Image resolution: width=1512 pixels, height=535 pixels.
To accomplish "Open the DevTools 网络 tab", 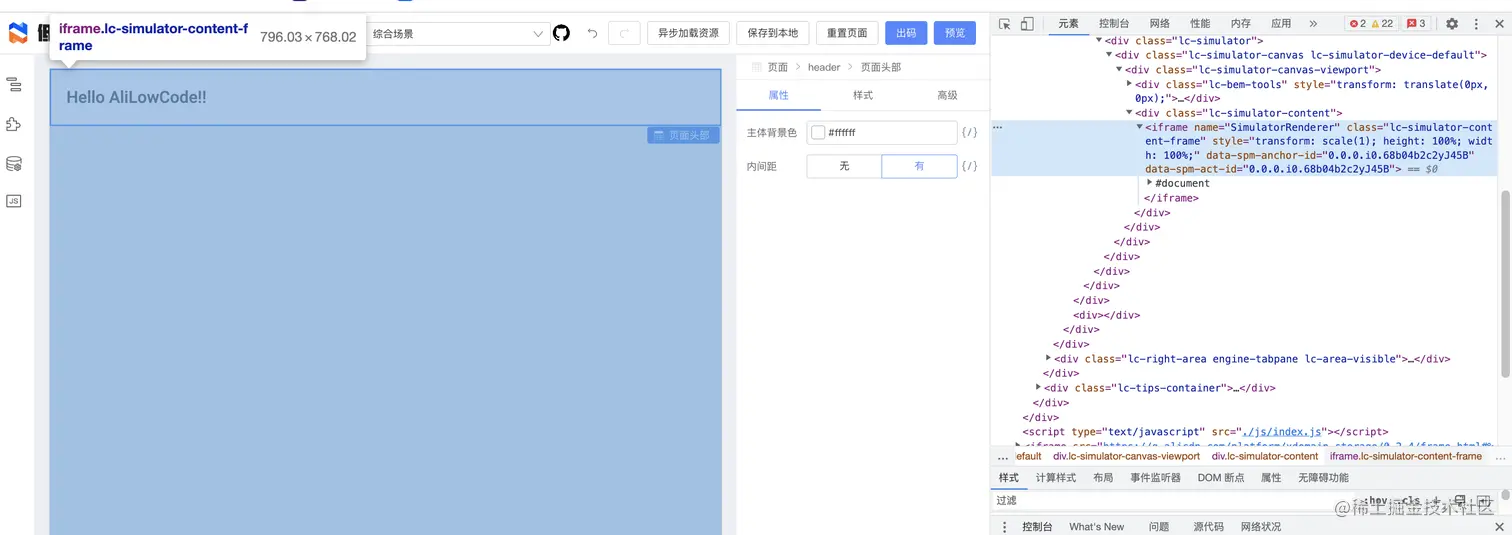I will [1159, 24].
